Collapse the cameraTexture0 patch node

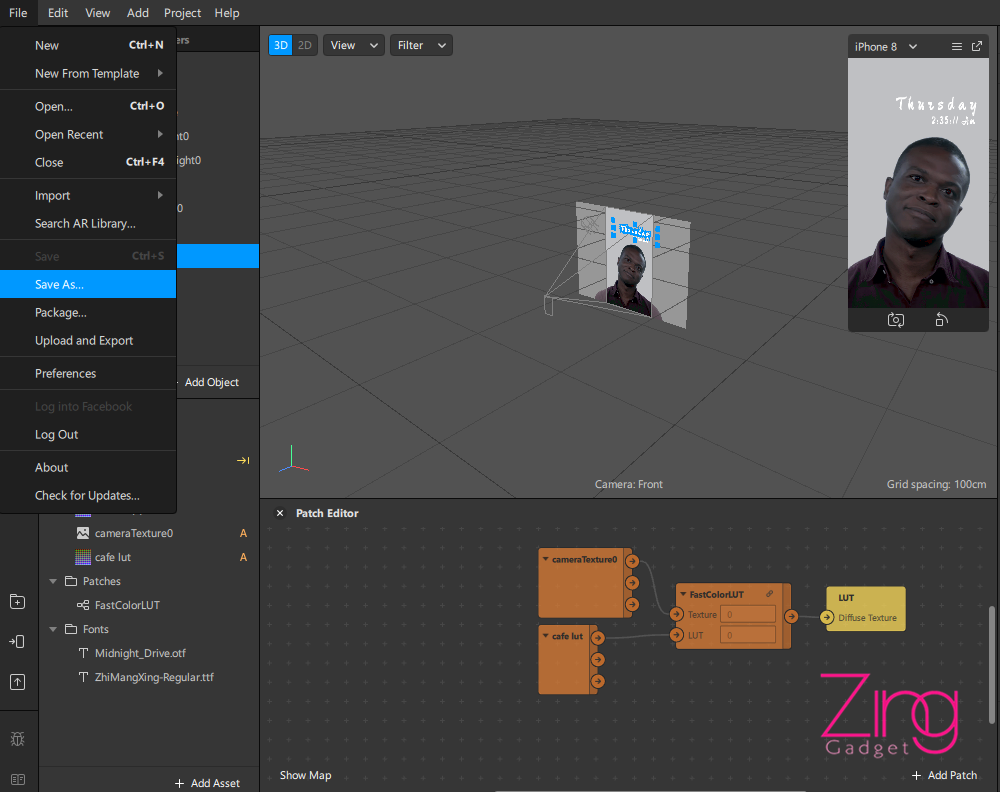coord(546,559)
